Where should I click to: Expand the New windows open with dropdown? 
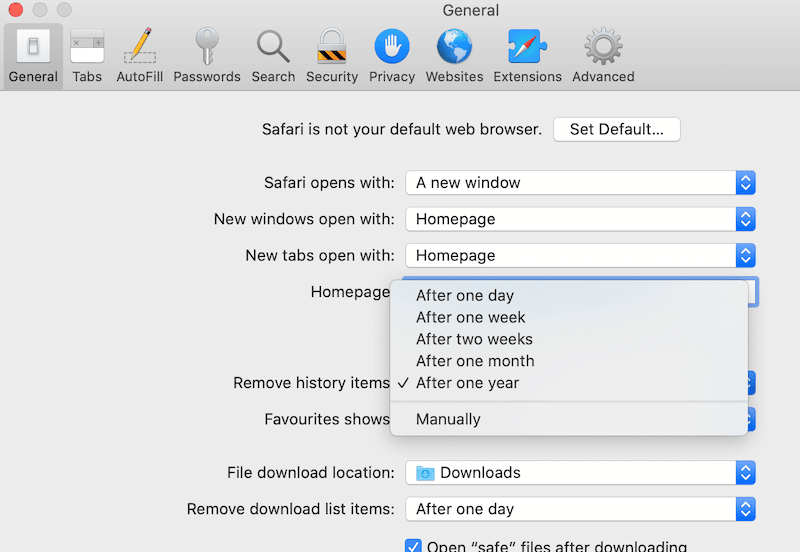coord(580,219)
